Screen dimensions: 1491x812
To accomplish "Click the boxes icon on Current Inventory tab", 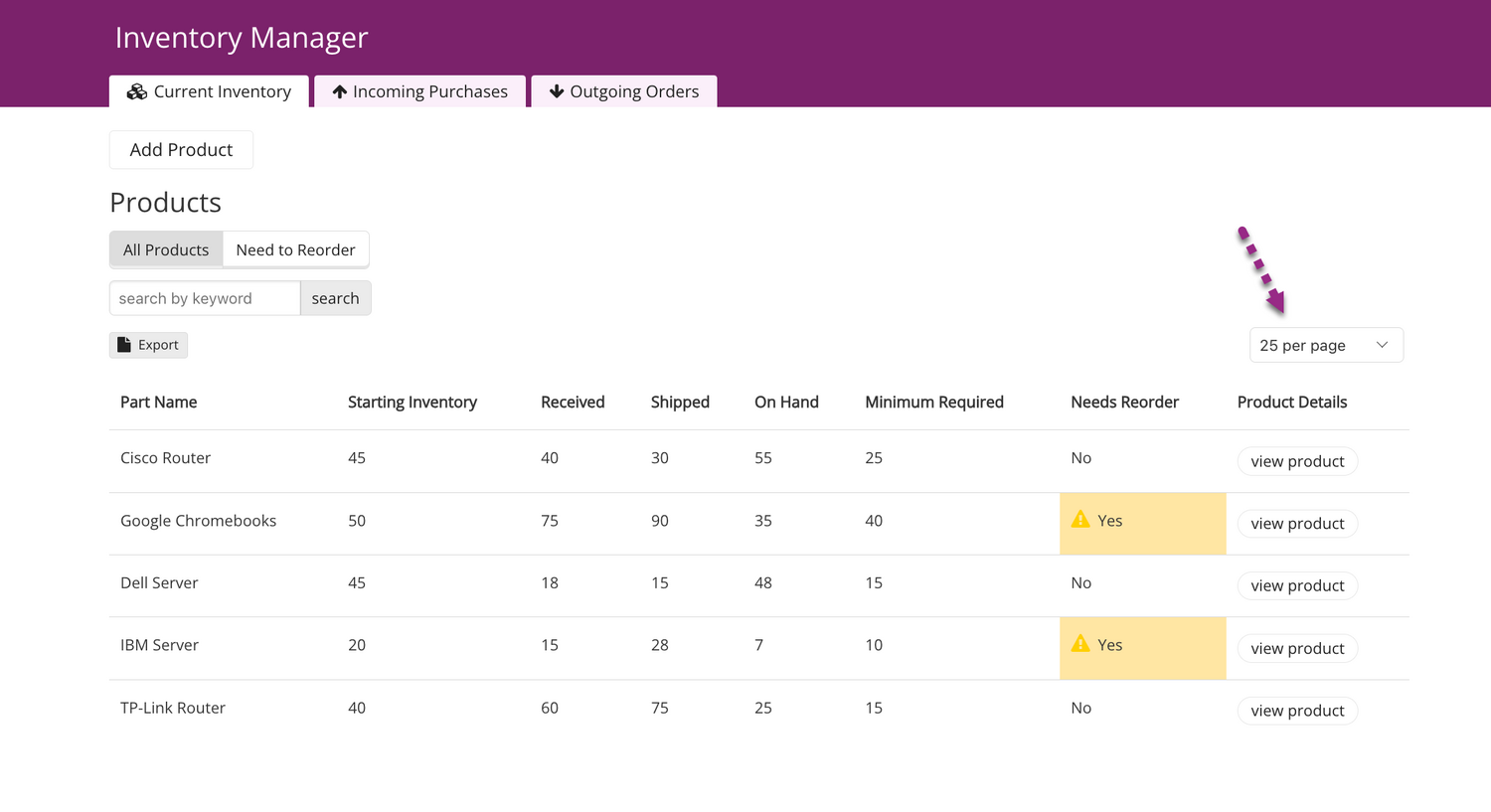I will (x=137, y=91).
